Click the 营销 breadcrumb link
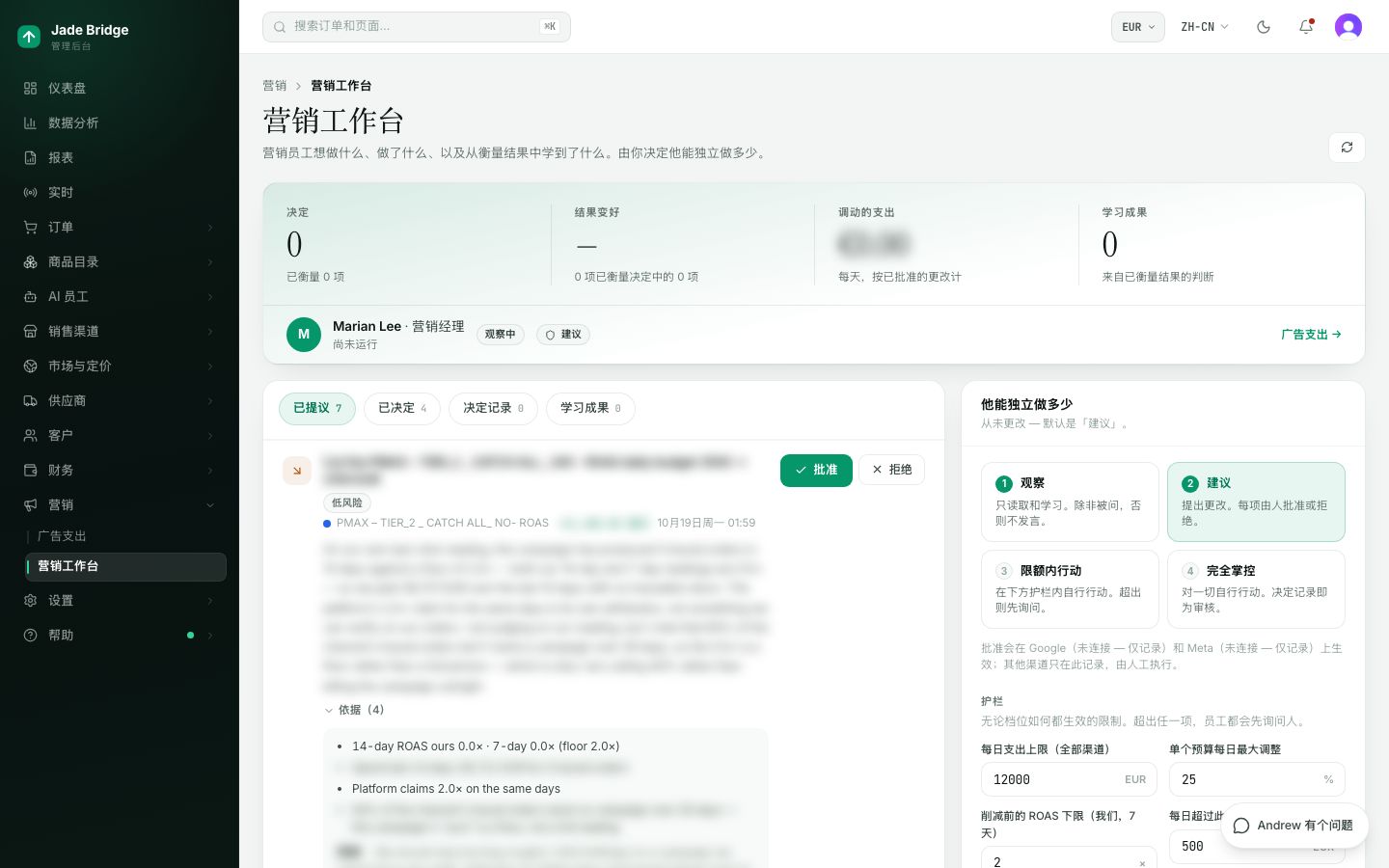The image size is (1389, 868). (275, 86)
